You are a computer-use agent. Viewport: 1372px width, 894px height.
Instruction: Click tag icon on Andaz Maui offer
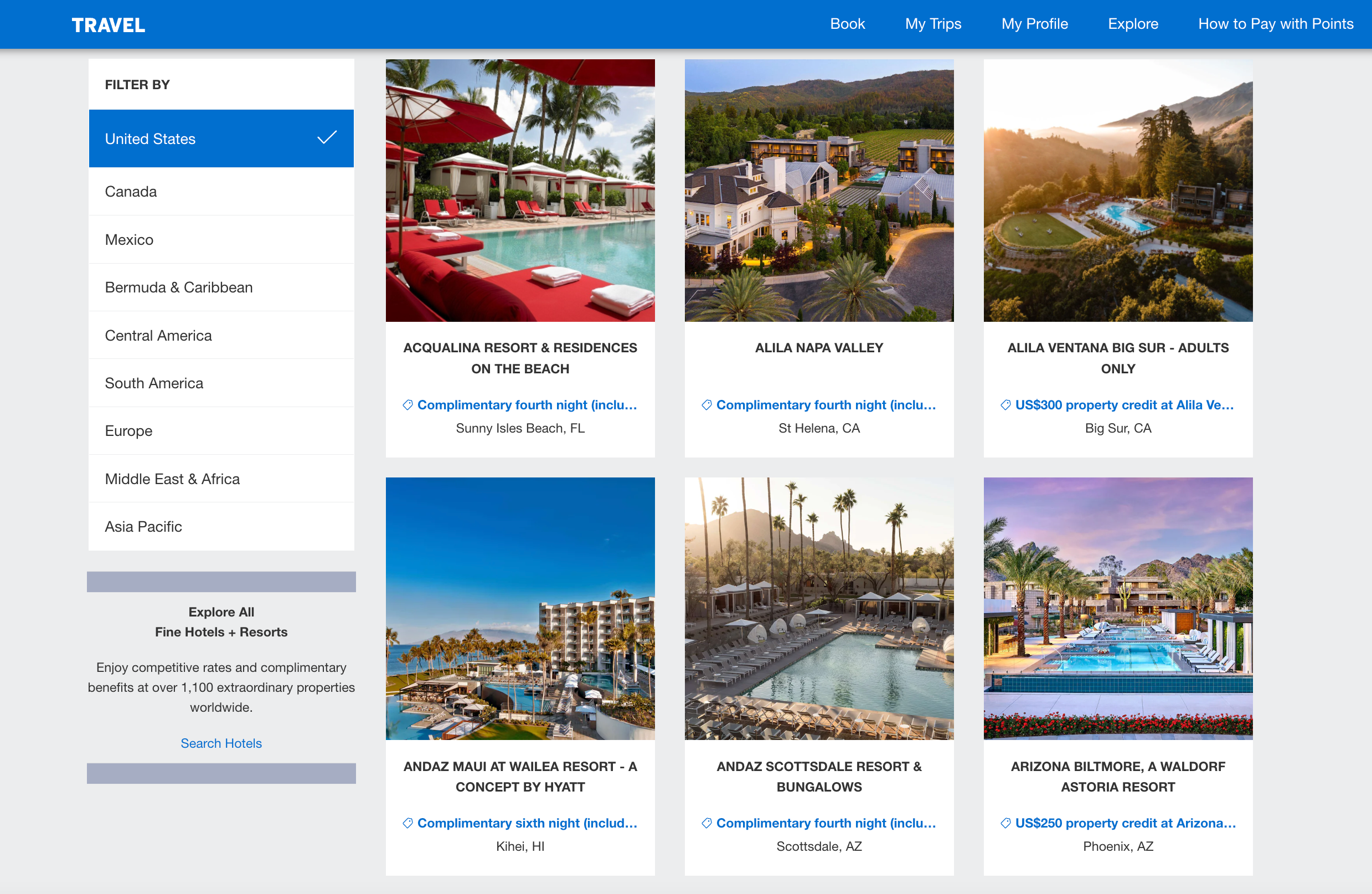click(408, 823)
